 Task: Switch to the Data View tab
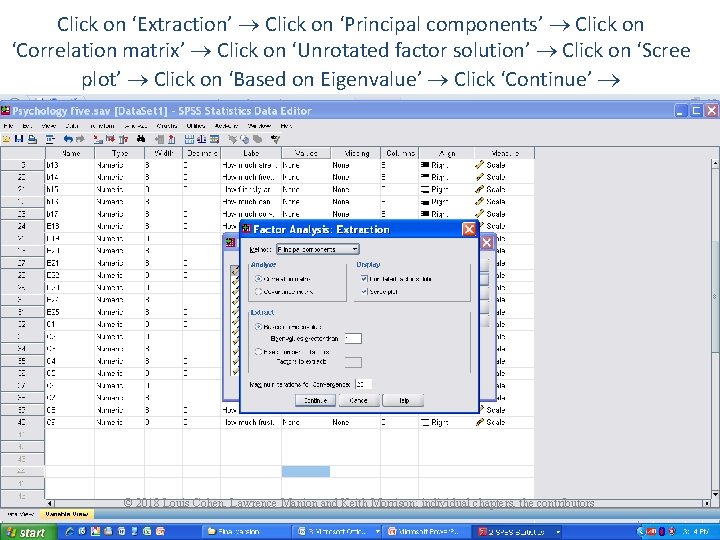pyautogui.click(x=19, y=514)
